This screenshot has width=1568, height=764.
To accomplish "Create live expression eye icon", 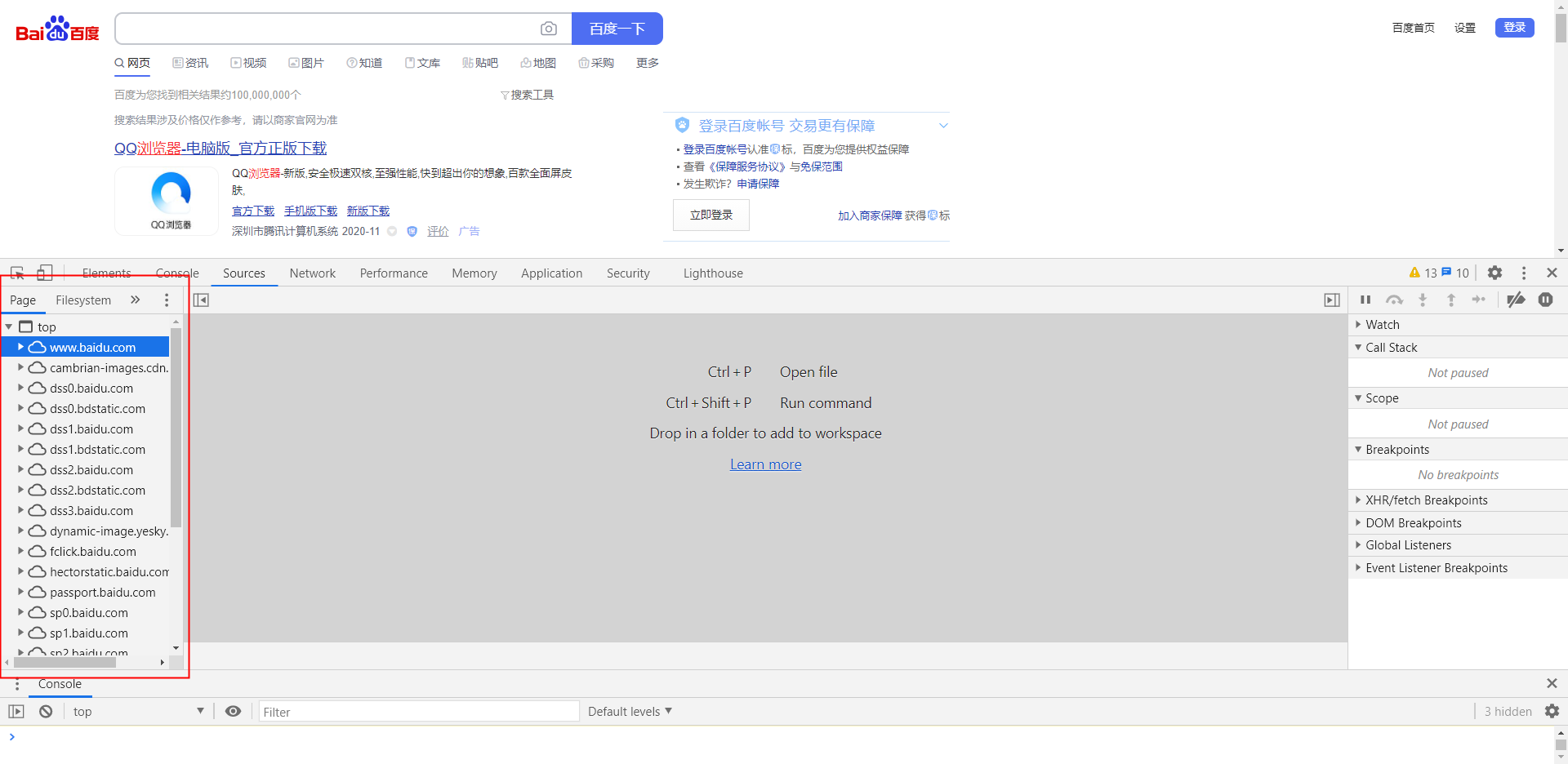I will (x=233, y=712).
